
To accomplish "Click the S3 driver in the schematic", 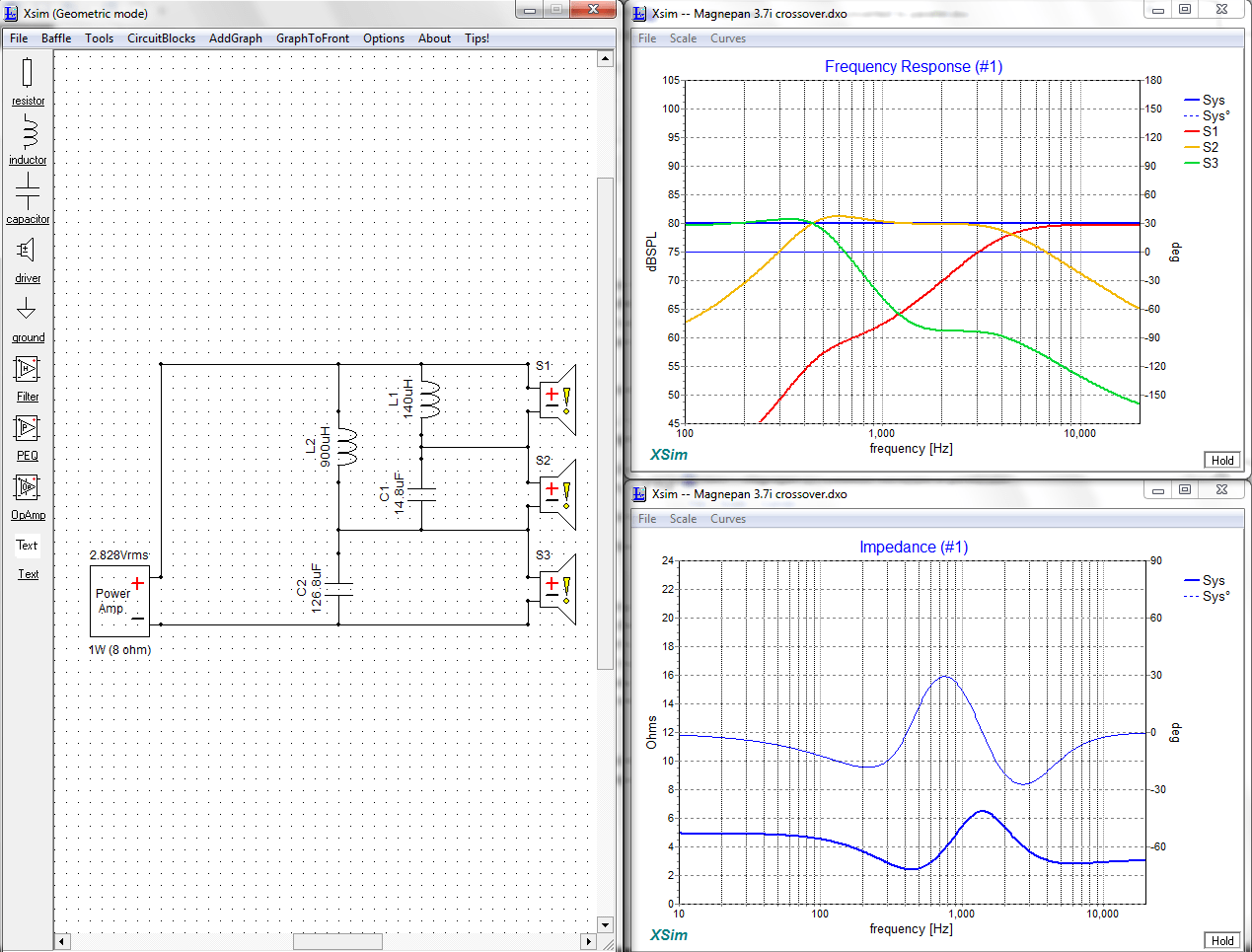I will click(556, 589).
